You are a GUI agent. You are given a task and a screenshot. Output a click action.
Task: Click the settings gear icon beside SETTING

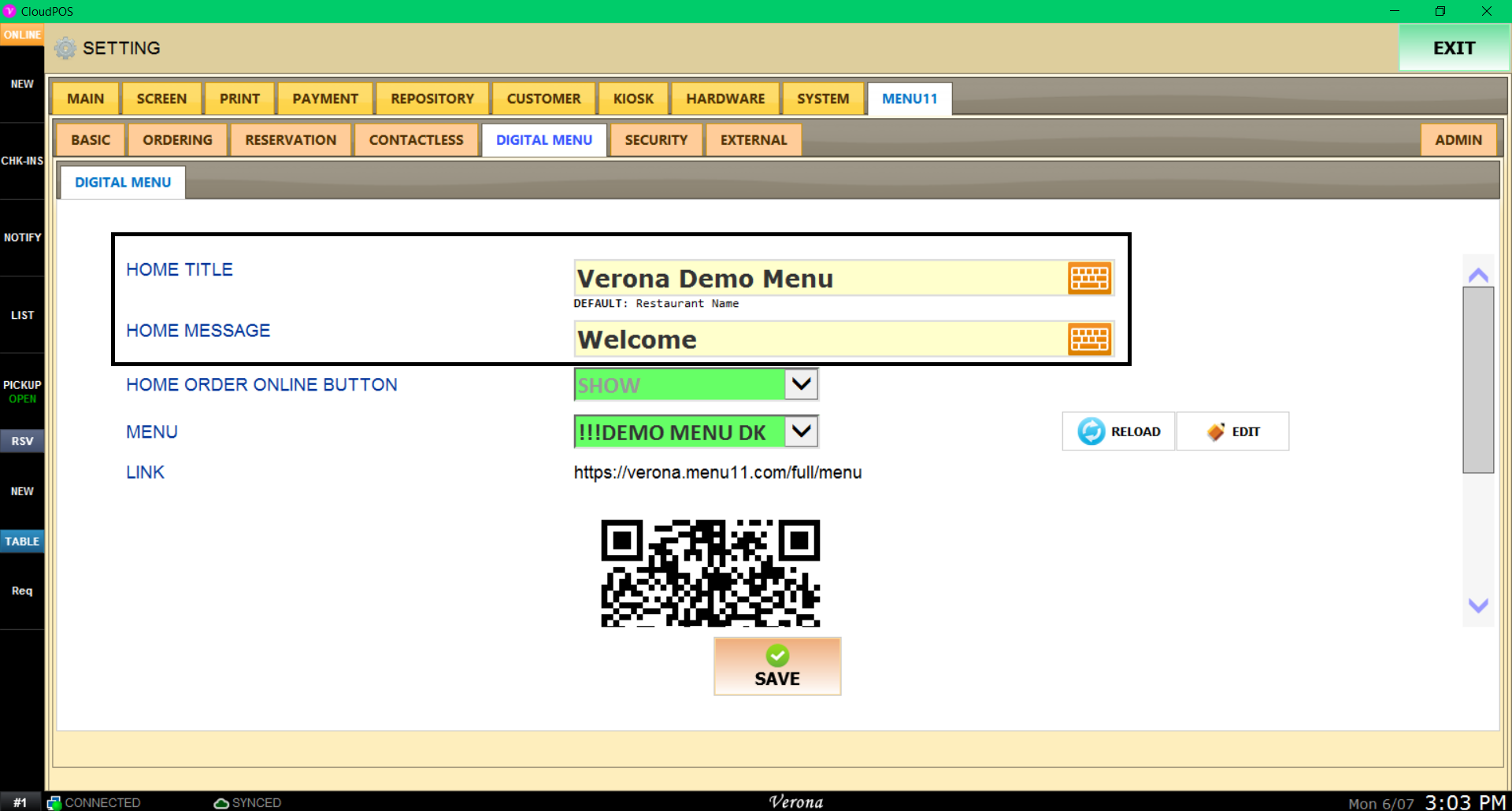point(65,48)
